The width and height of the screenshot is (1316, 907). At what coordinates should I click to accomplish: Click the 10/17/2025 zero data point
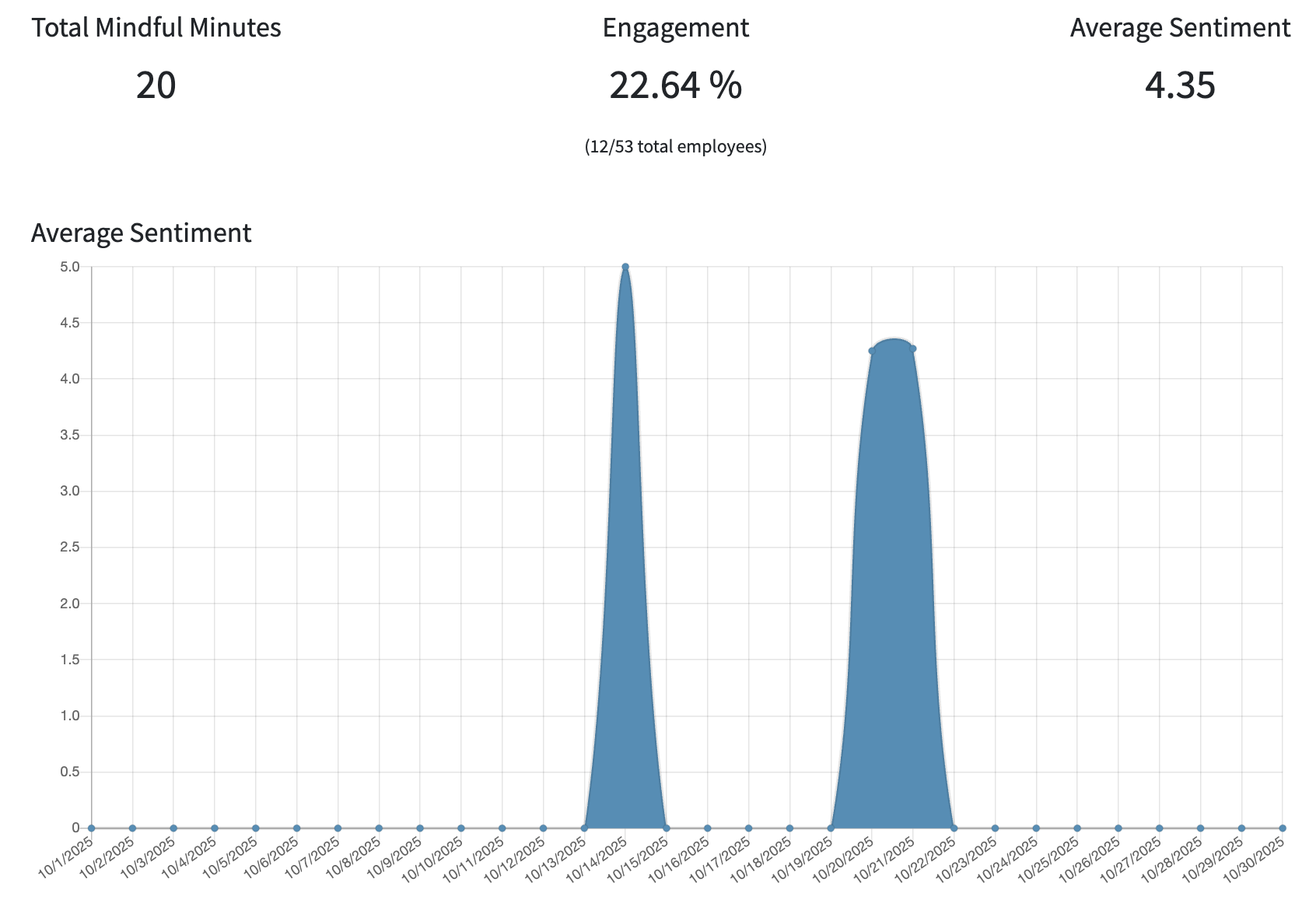point(748,828)
